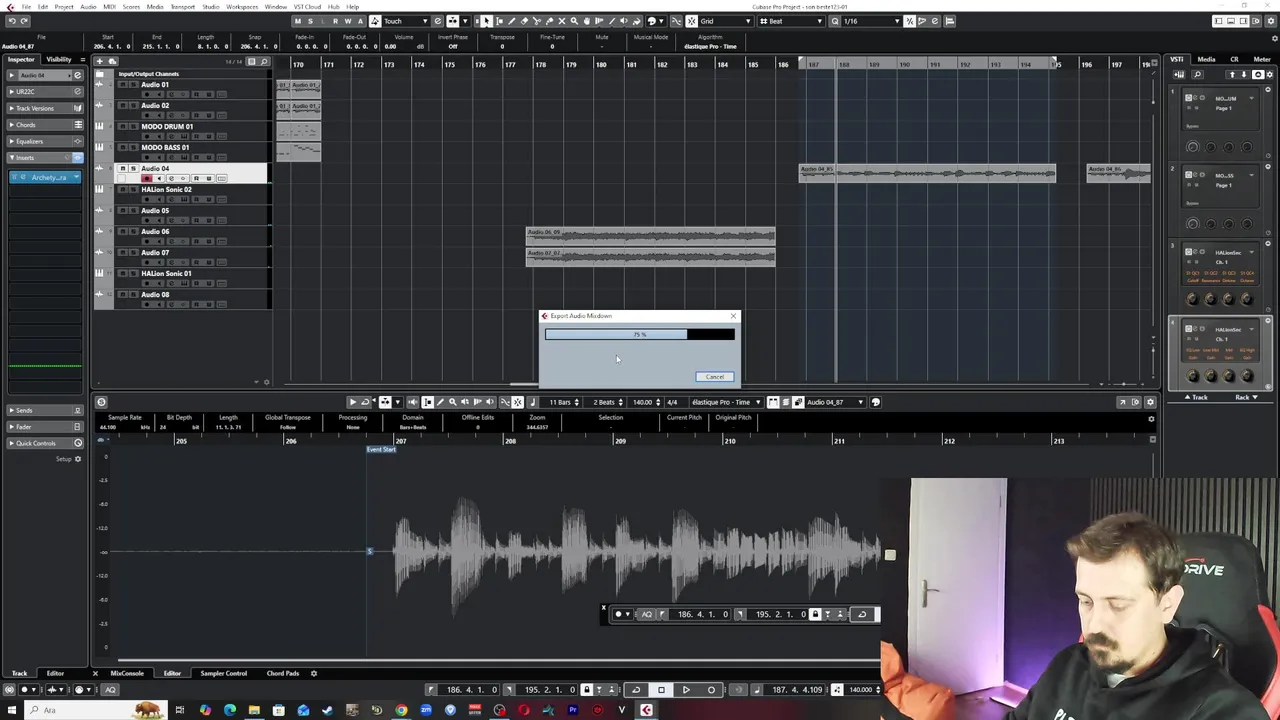The width and height of the screenshot is (1280, 720).
Task: Open the Grid snap type dropdown
Action: [x=725, y=21]
